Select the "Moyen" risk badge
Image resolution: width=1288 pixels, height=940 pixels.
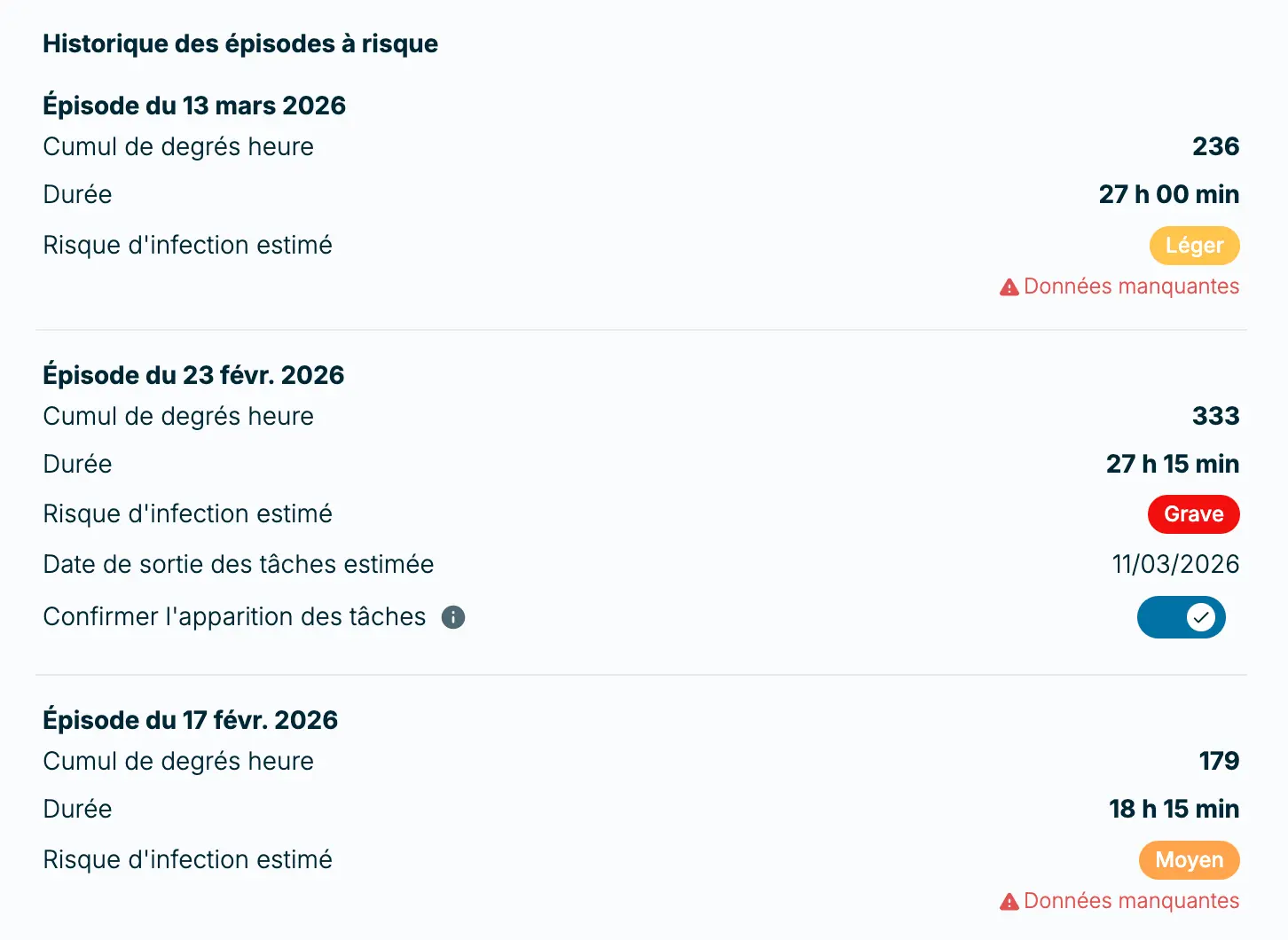[x=1189, y=859]
